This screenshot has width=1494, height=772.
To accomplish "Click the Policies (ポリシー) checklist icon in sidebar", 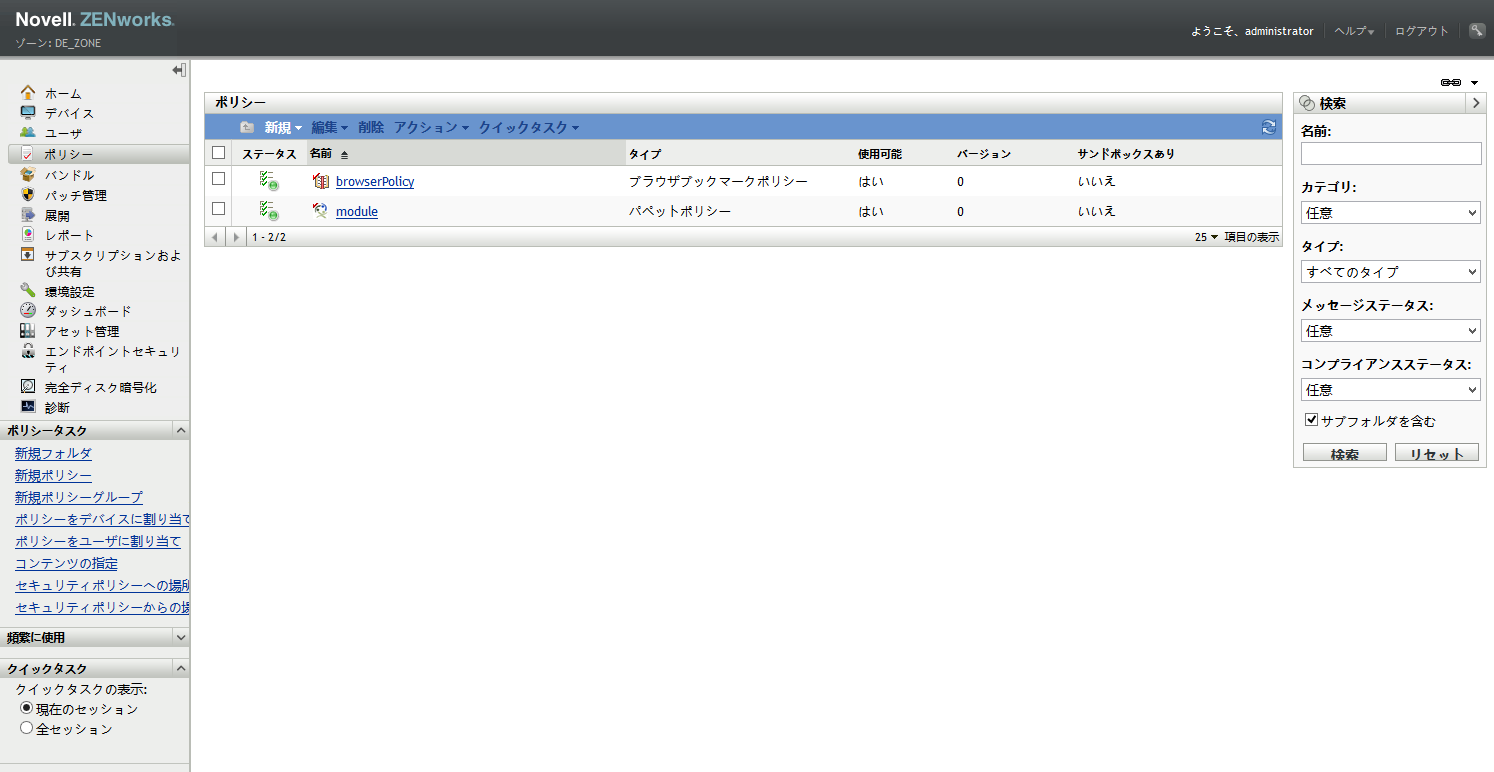I will click(28, 154).
